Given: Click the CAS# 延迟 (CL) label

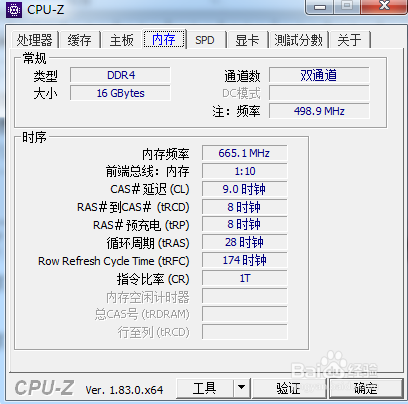Looking at the screenshot, I should tap(150, 189).
